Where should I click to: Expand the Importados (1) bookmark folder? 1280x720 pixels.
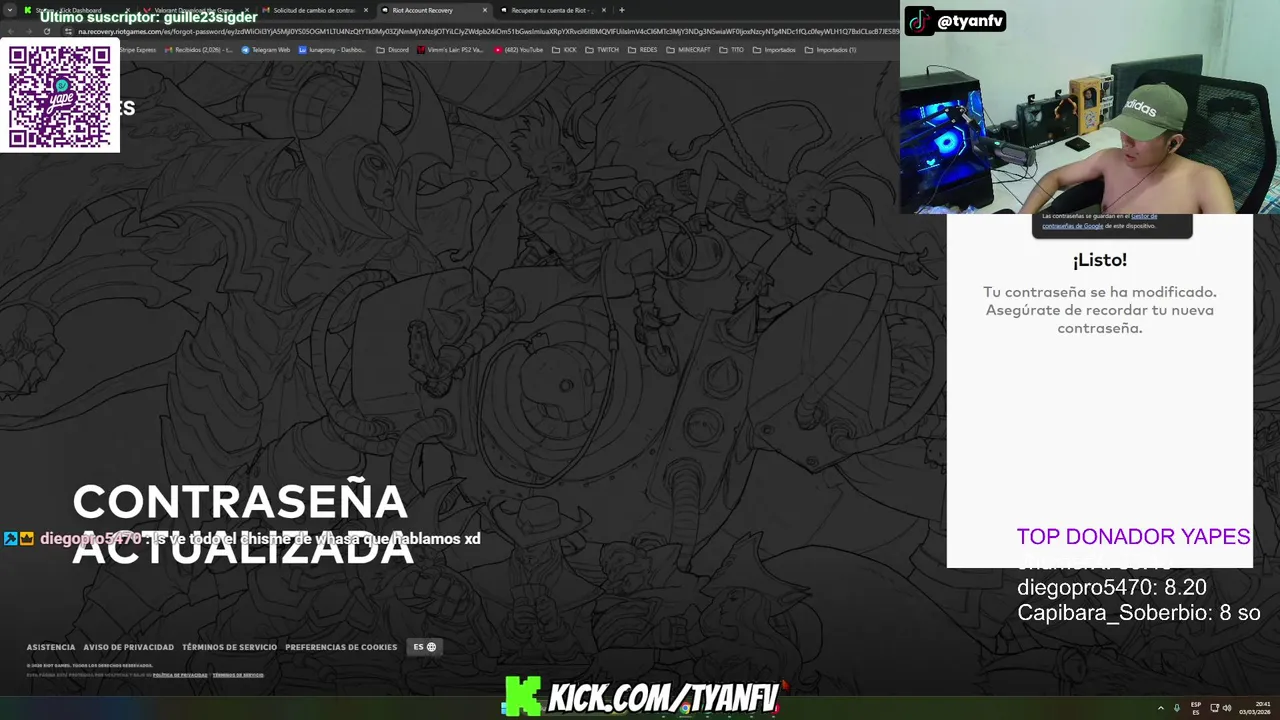(831, 50)
